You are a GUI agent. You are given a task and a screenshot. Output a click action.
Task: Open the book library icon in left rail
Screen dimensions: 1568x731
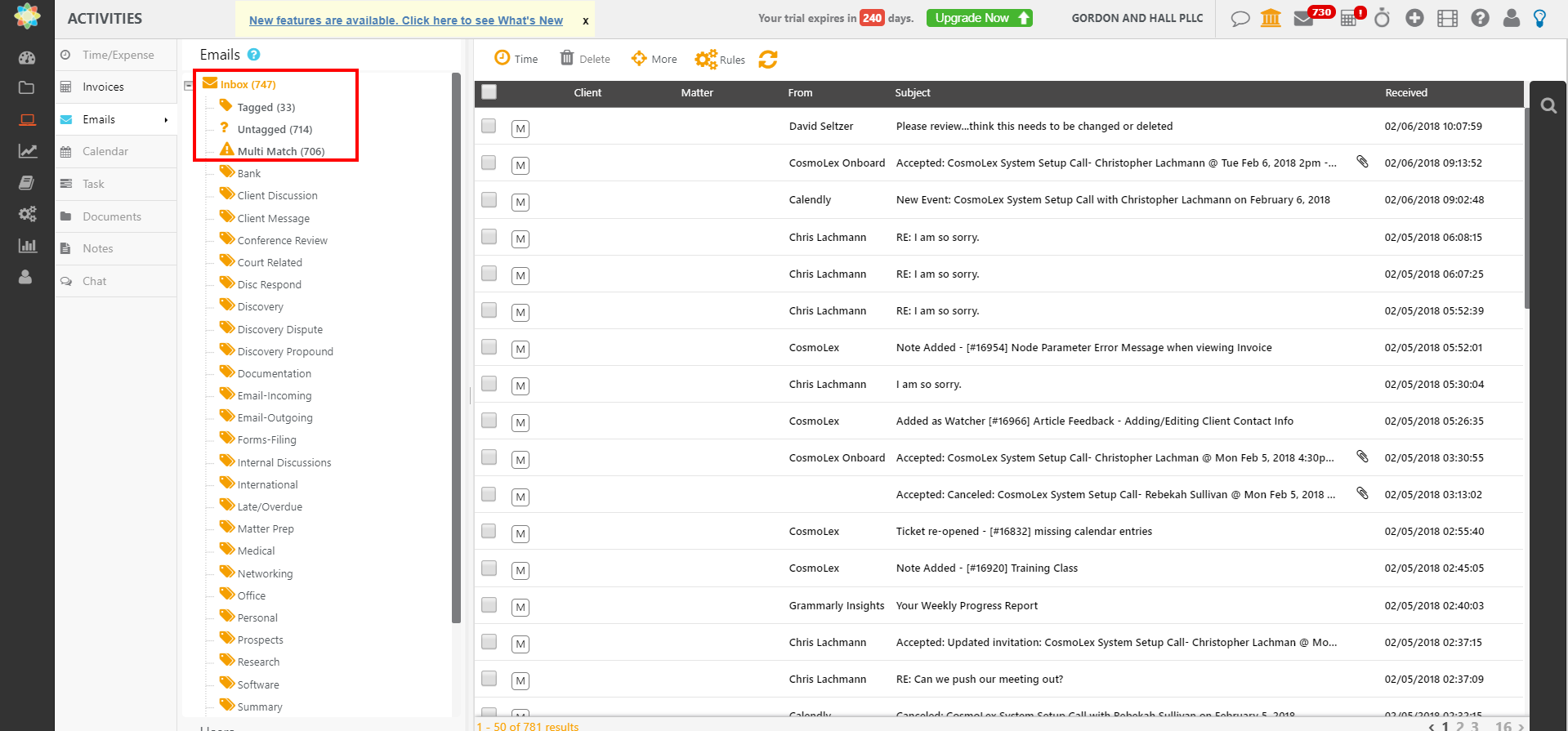tap(27, 182)
